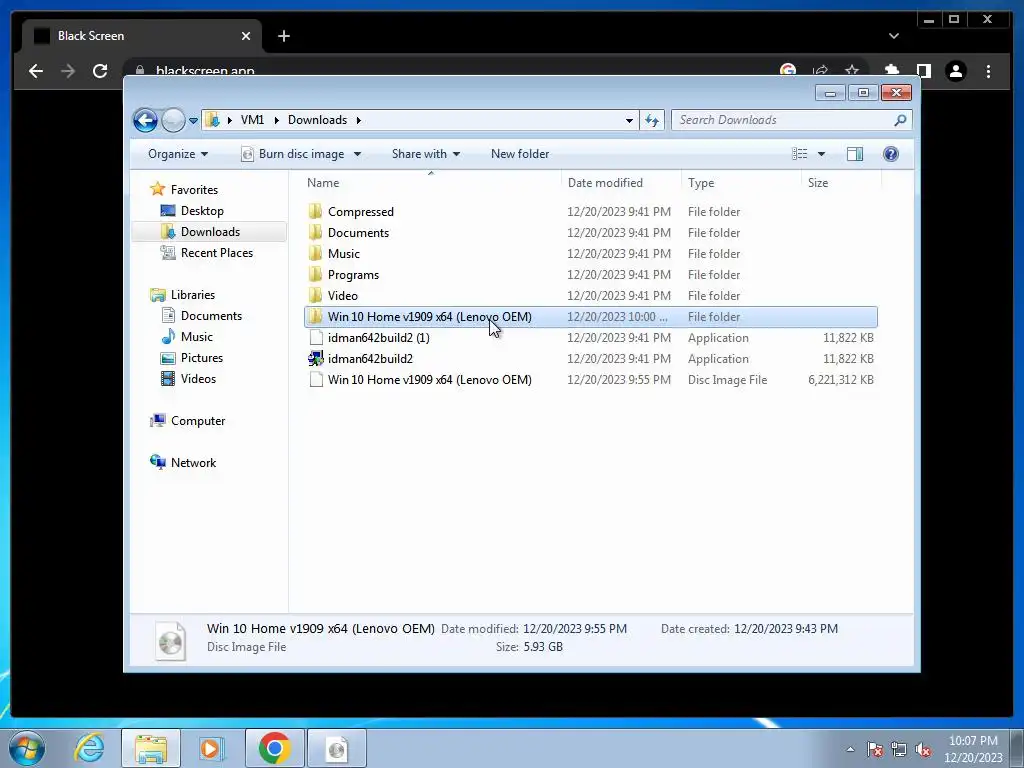1024x768 pixels.
Task: Select VM1 in the address breadcrumb
Action: pyautogui.click(x=252, y=120)
